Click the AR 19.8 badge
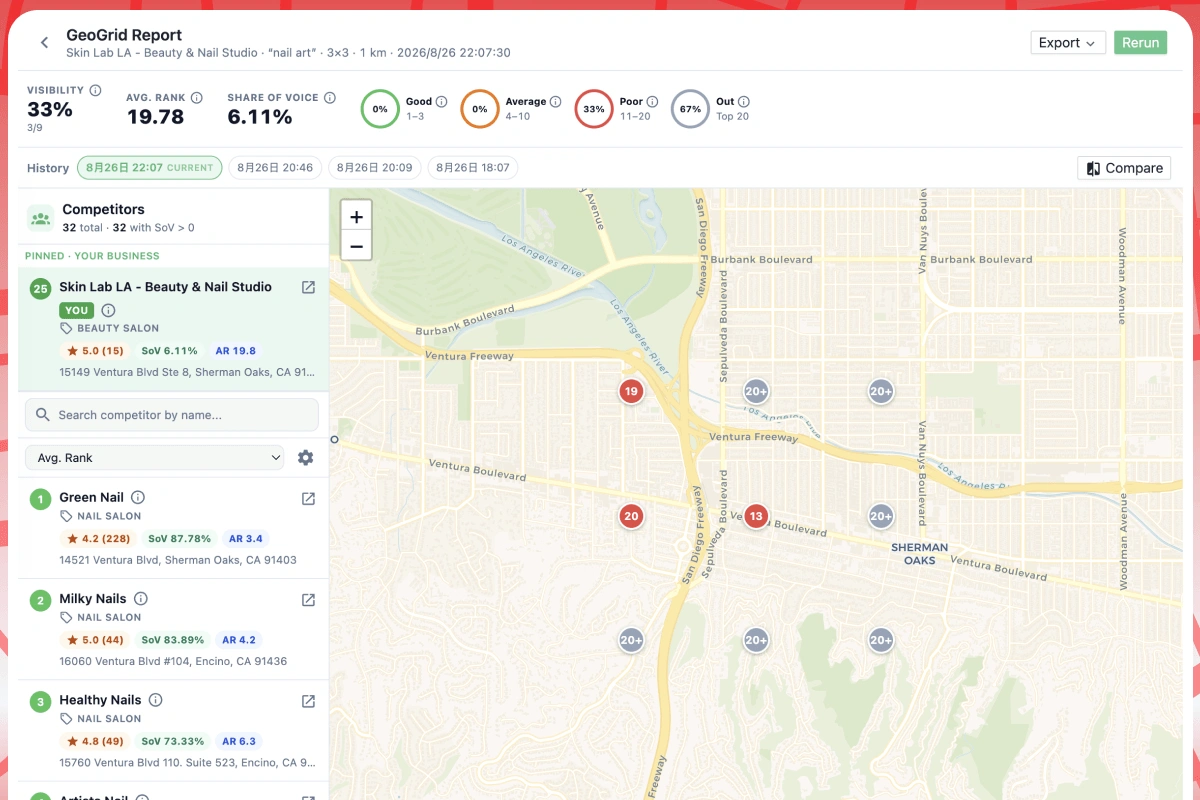Screen dimensions: 1200x800 235,351
